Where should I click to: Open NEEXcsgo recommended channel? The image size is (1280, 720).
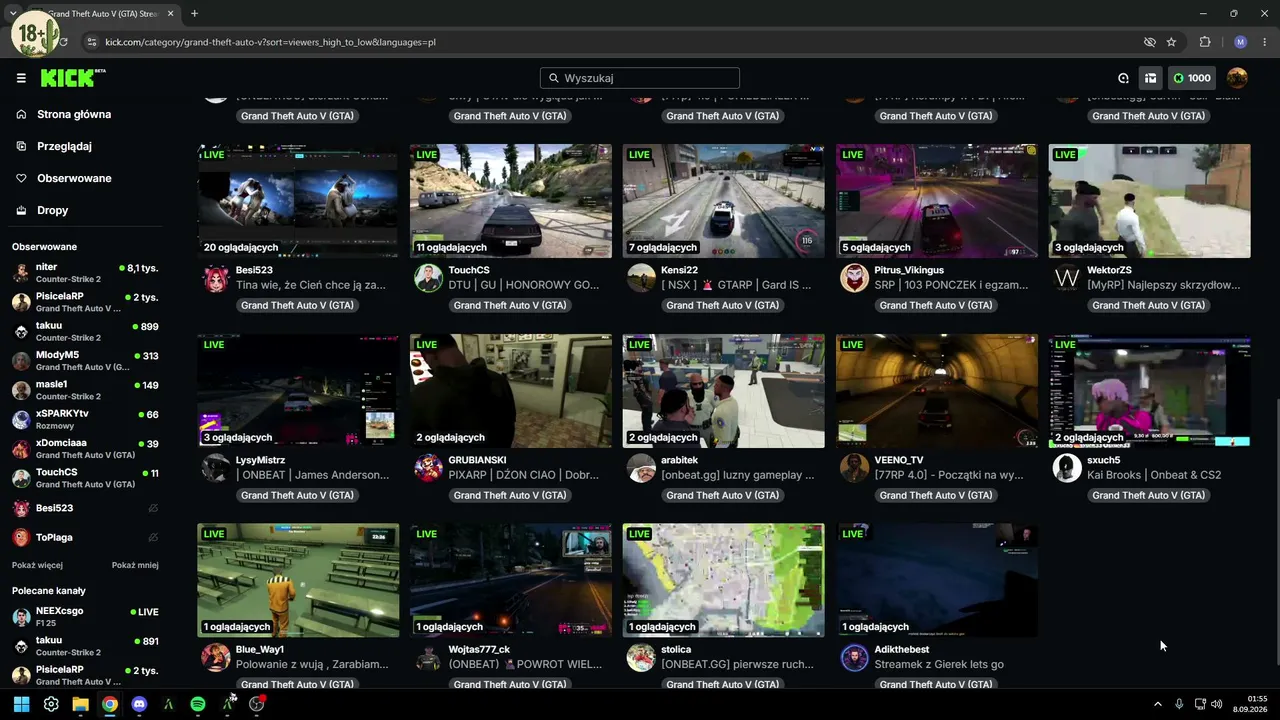tap(85, 617)
